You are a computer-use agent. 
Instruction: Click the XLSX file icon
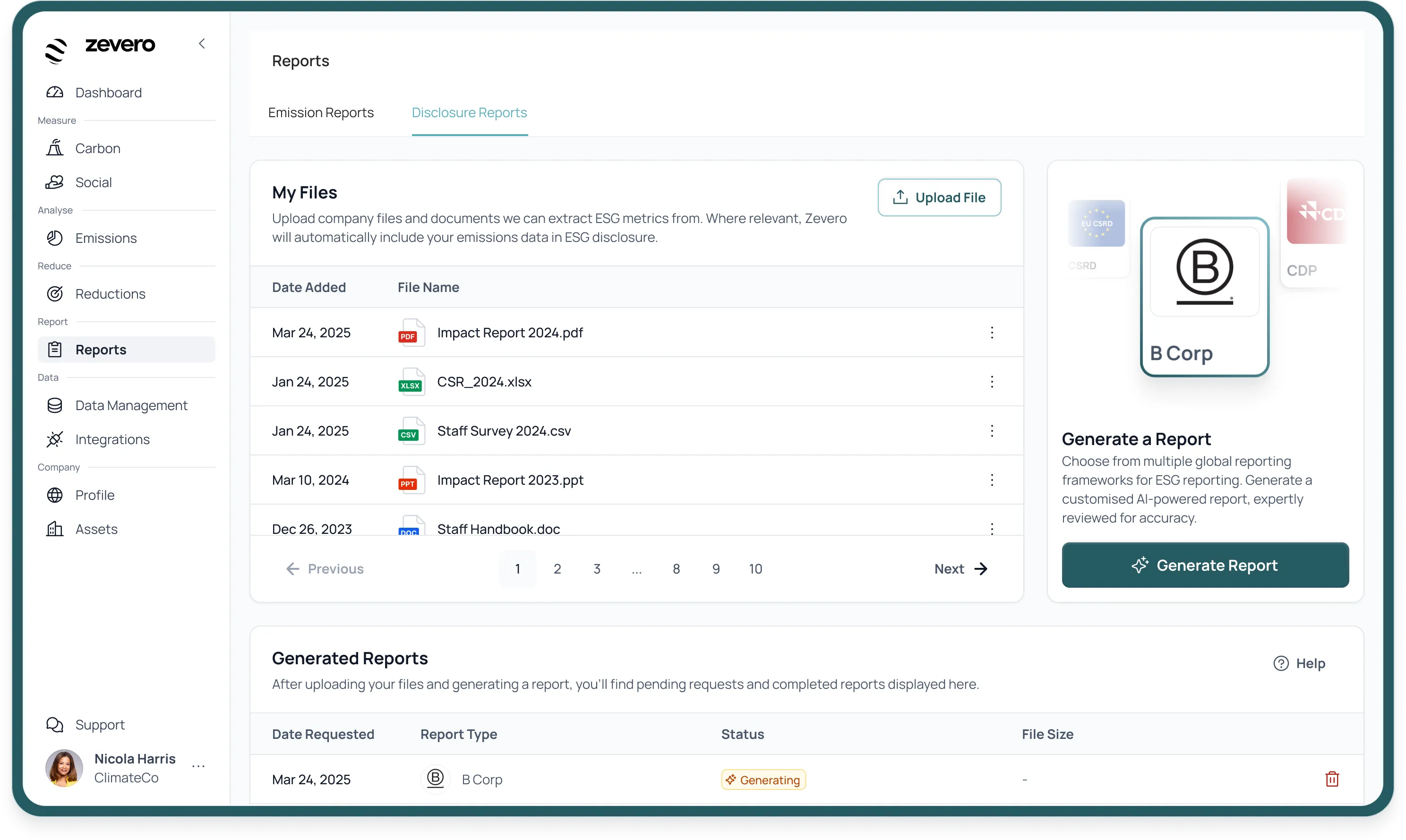[411, 382]
